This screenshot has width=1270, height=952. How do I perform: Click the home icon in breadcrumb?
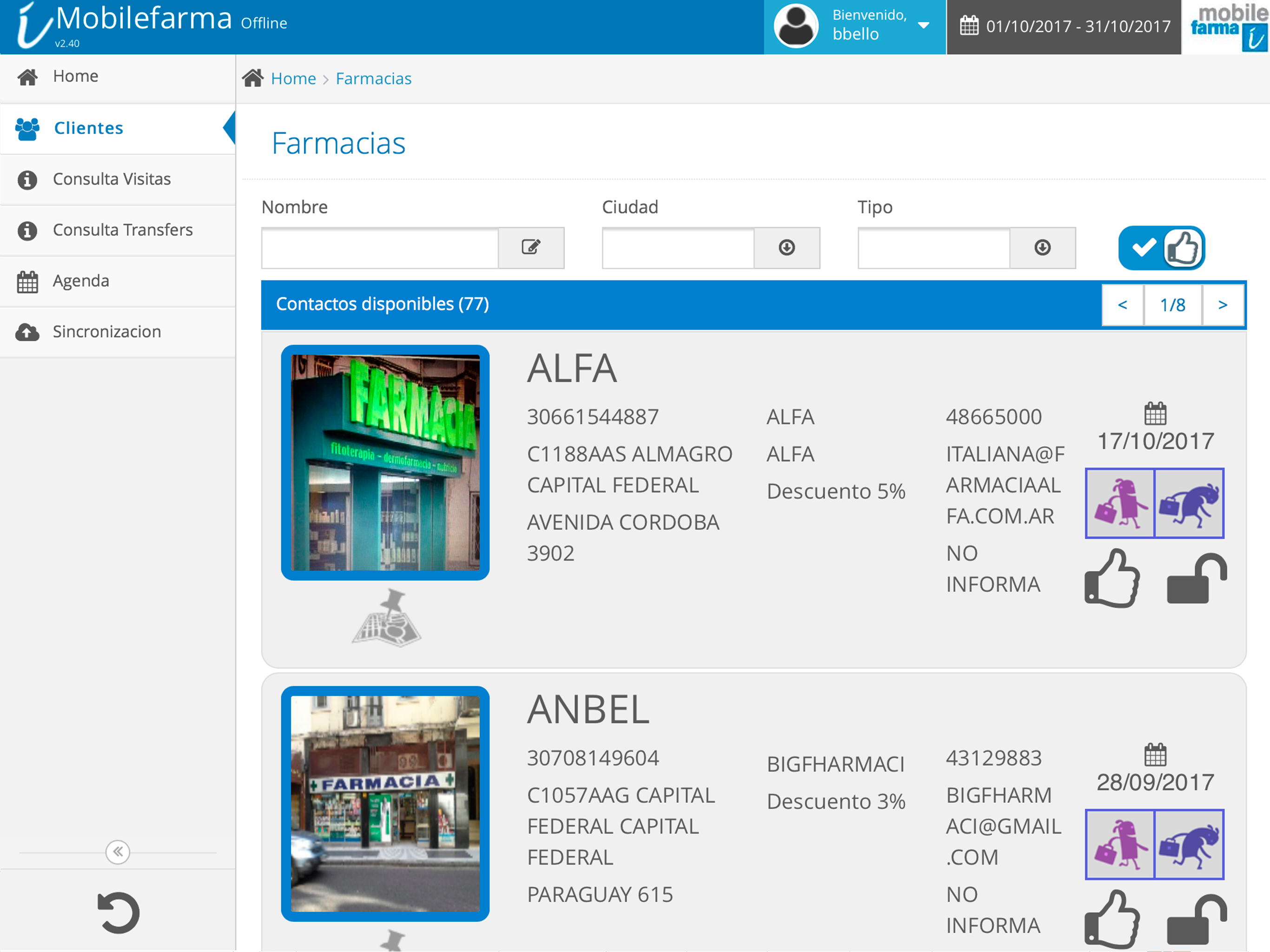(252, 78)
